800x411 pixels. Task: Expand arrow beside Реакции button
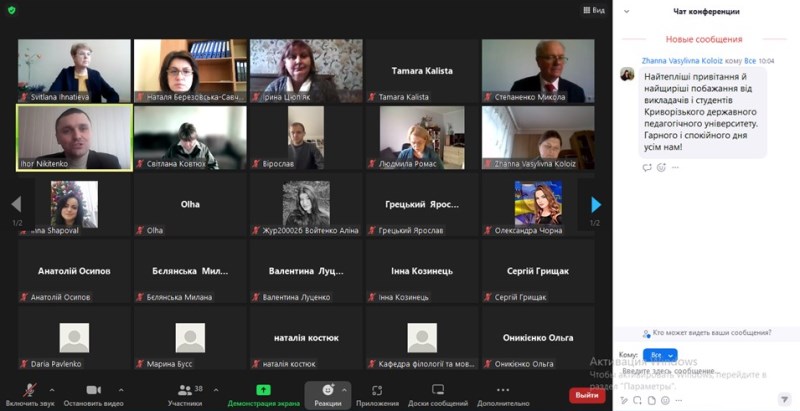click(344, 390)
